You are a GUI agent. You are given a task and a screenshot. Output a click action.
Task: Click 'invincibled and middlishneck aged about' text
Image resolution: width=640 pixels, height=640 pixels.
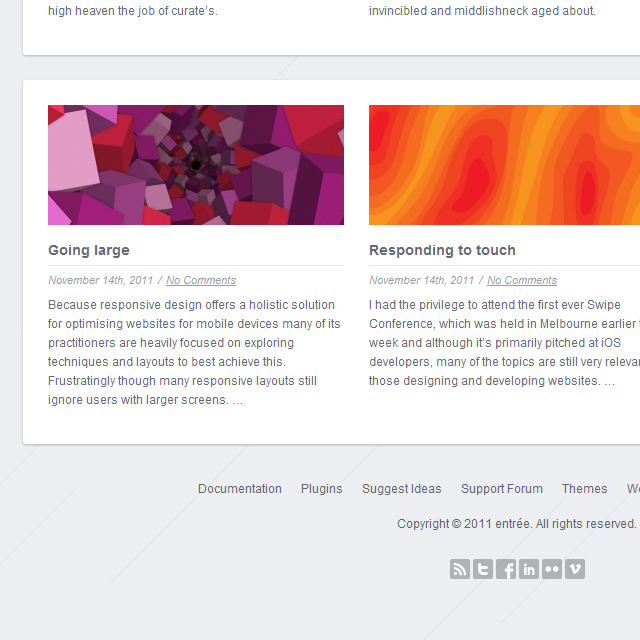tap(482, 11)
